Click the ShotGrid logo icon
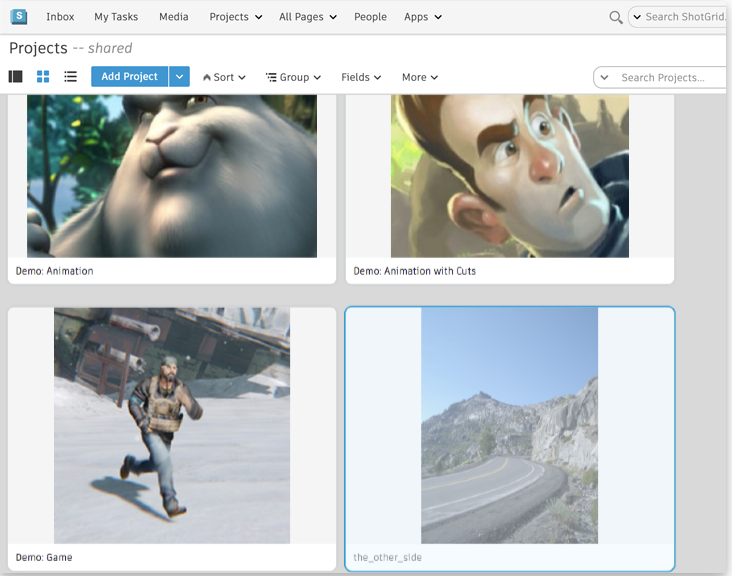Viewport: 732px width, 576px height. click(19, 16)
